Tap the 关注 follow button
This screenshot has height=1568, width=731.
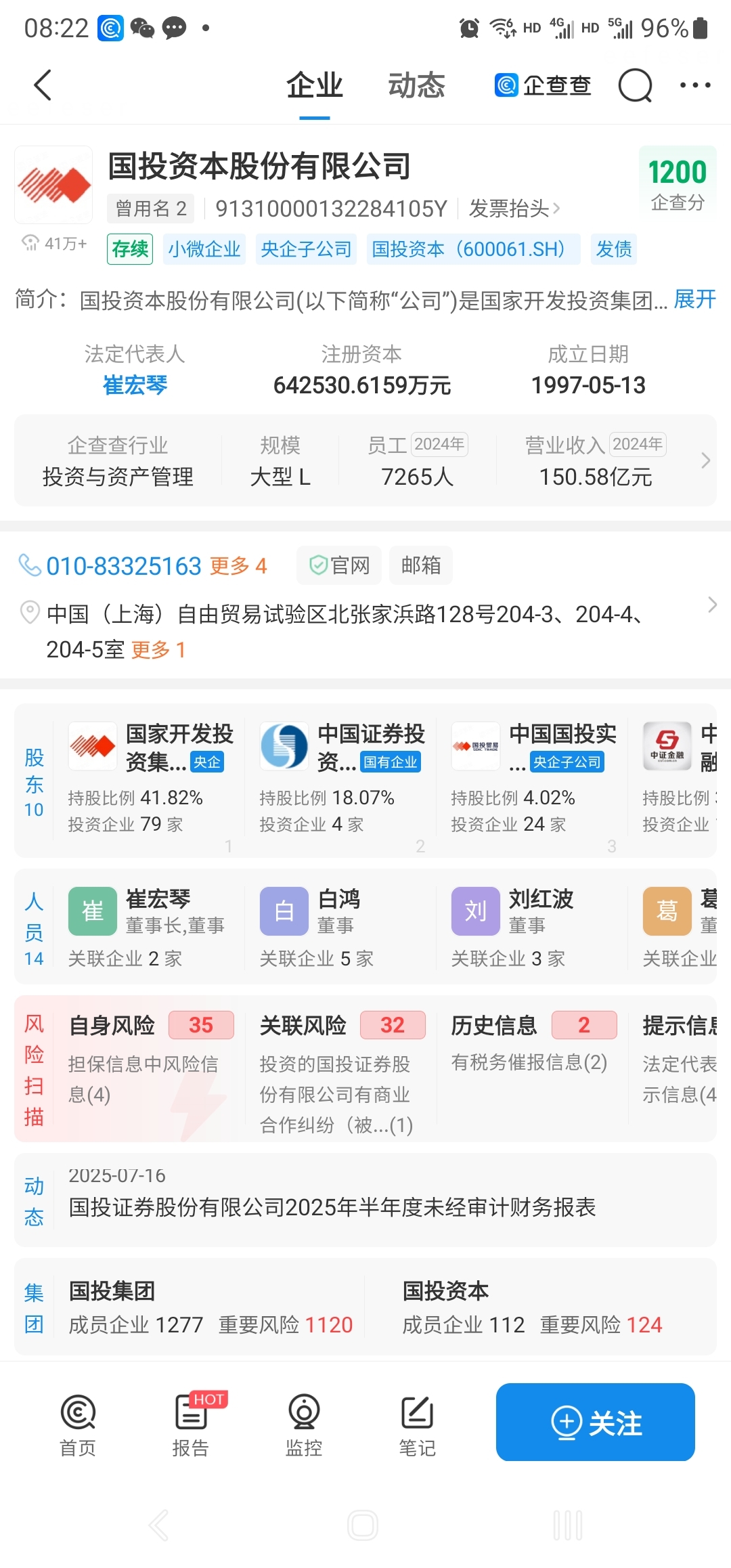click(x=596, y=1422)
